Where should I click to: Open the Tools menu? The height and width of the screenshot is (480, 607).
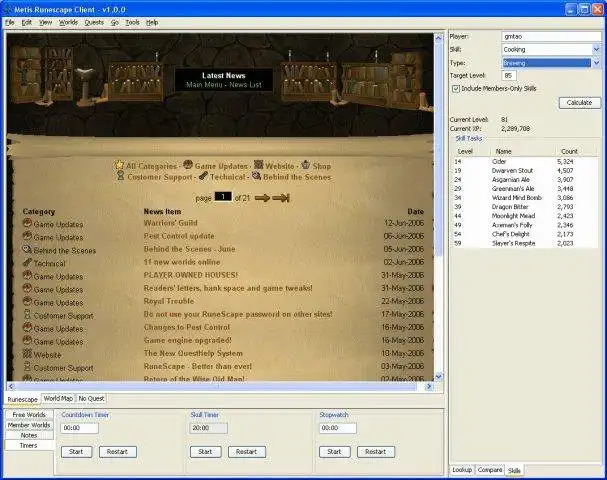[x=132, y=22]
